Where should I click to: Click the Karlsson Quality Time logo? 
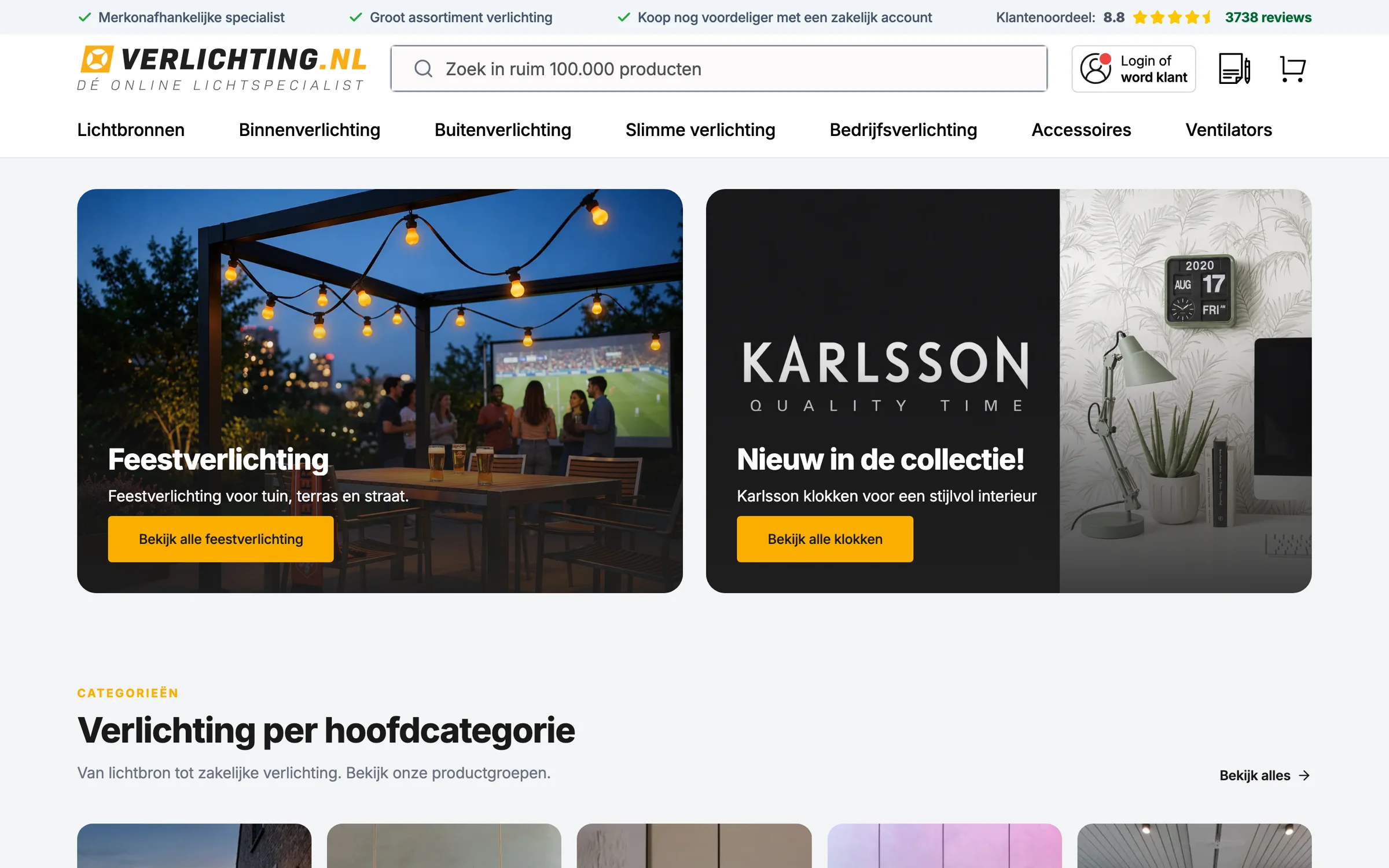point(885,374)
